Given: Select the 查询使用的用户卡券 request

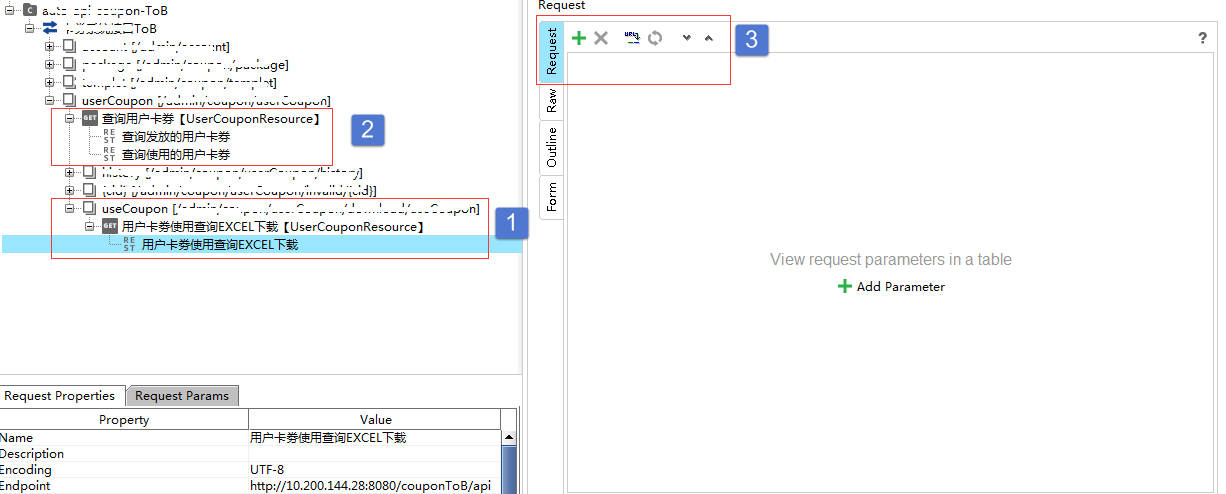Looking at the screenshot, I should 175,155.
